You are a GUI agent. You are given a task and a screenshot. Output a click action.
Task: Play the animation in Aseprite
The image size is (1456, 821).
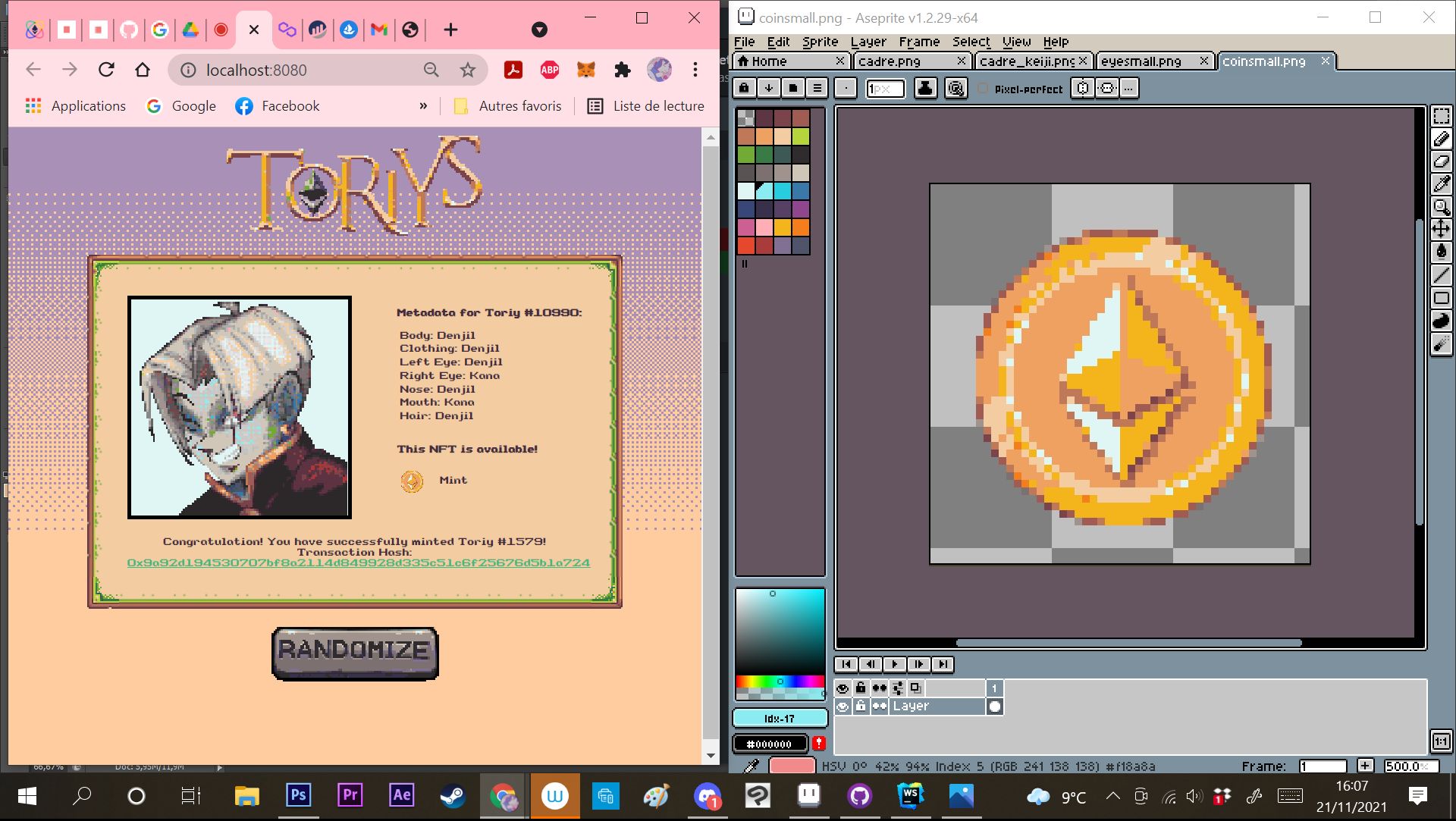(x=895, y=664)
